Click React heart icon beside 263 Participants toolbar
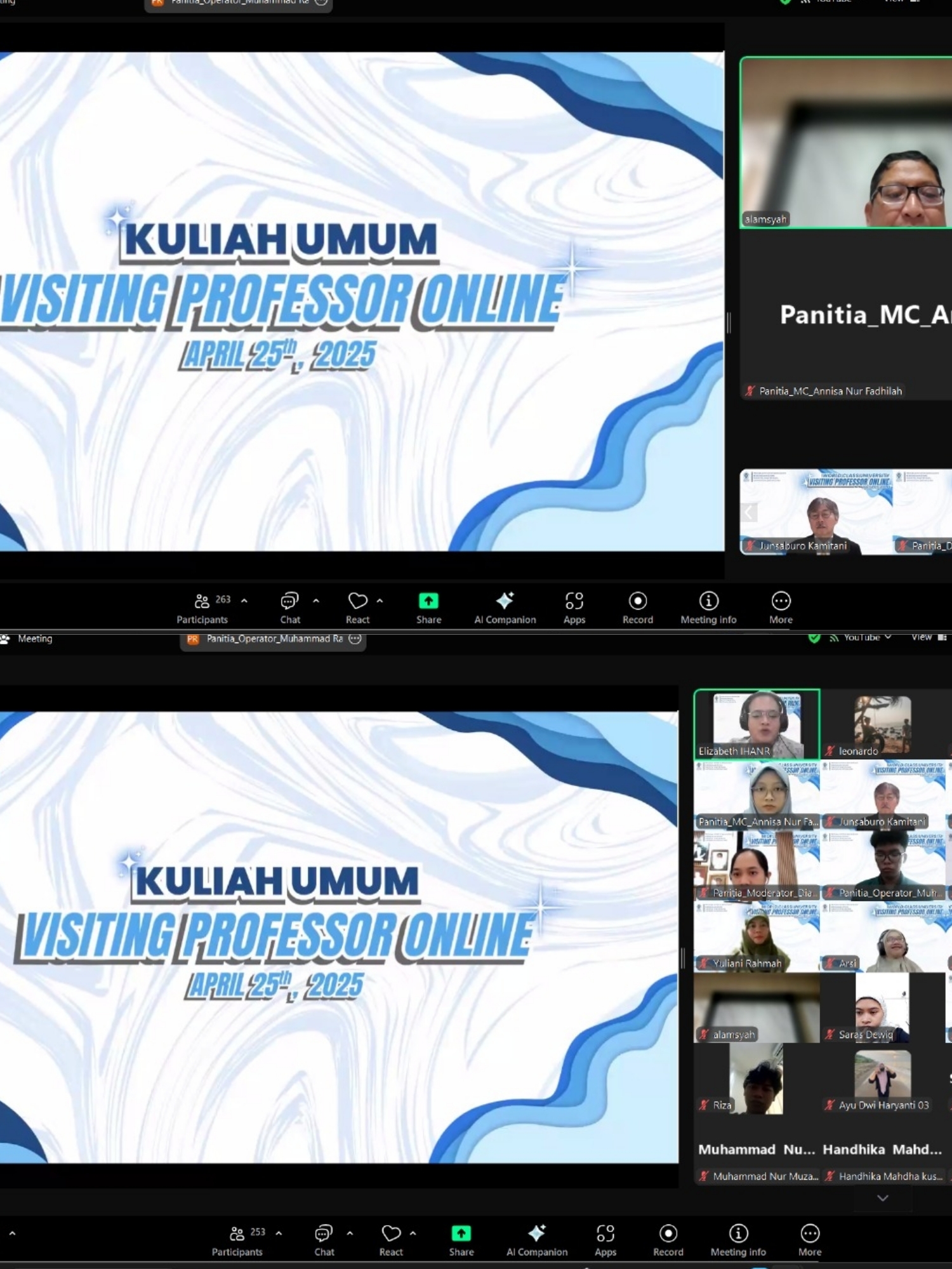The height and width of the screenshot is (1269, 952). click(357, 606)
